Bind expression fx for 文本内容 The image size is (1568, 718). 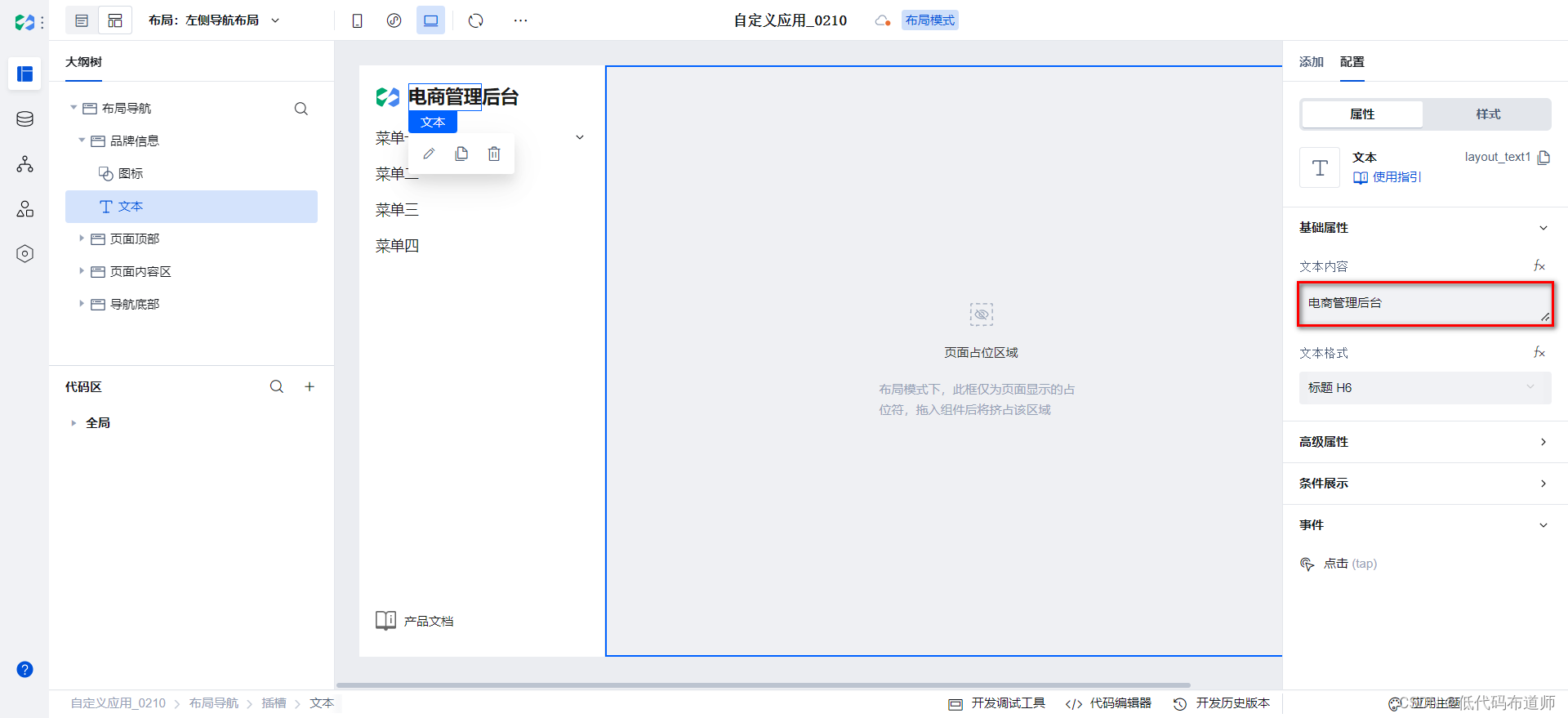click(x=1539, y=265)
